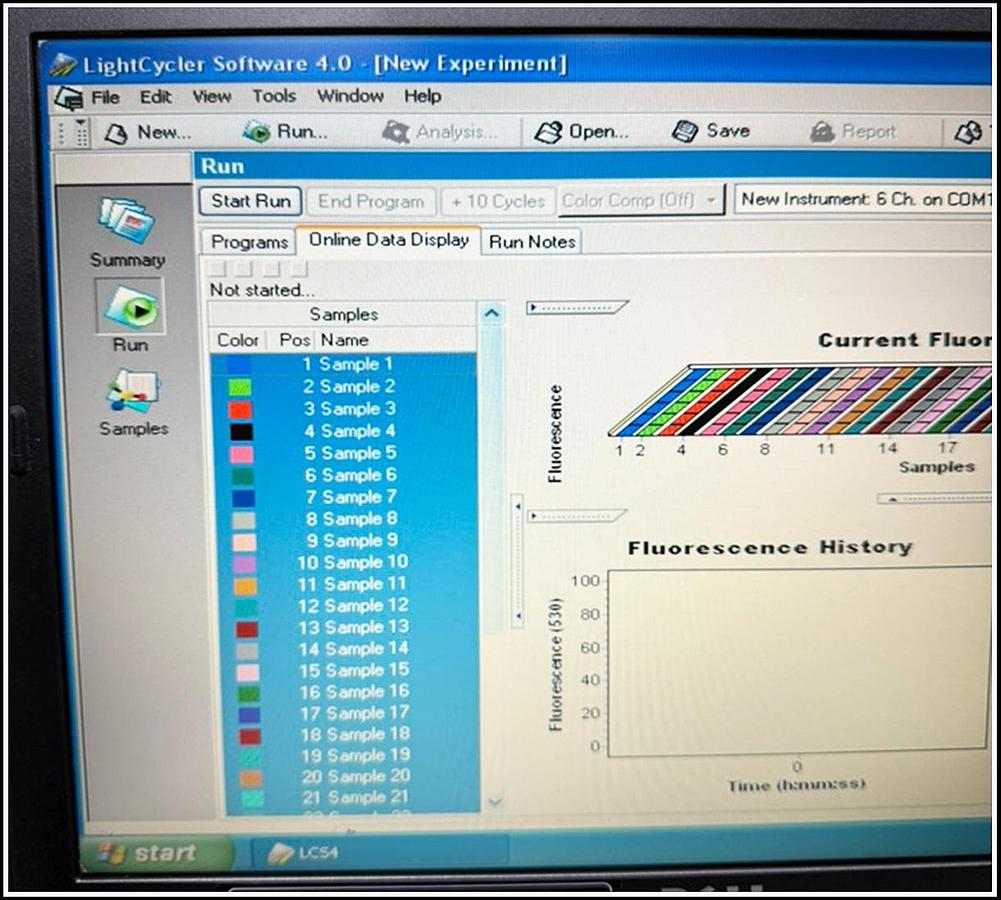Switch to the Programs tab
The image size is (1001, 900).
point(248,241)
